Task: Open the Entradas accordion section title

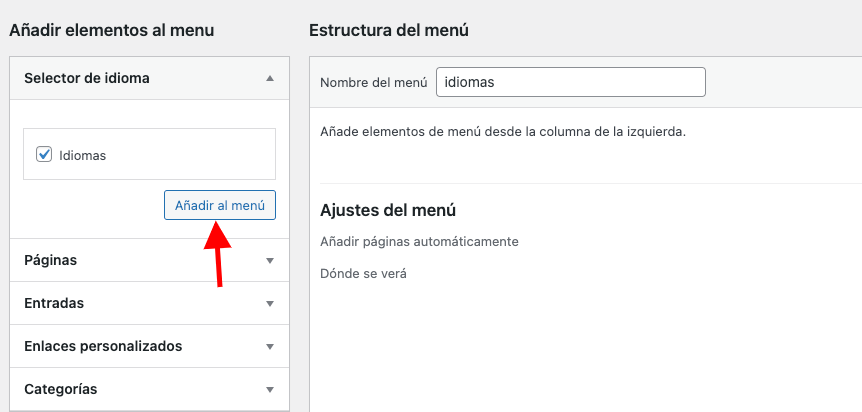Action: (54, 303)
